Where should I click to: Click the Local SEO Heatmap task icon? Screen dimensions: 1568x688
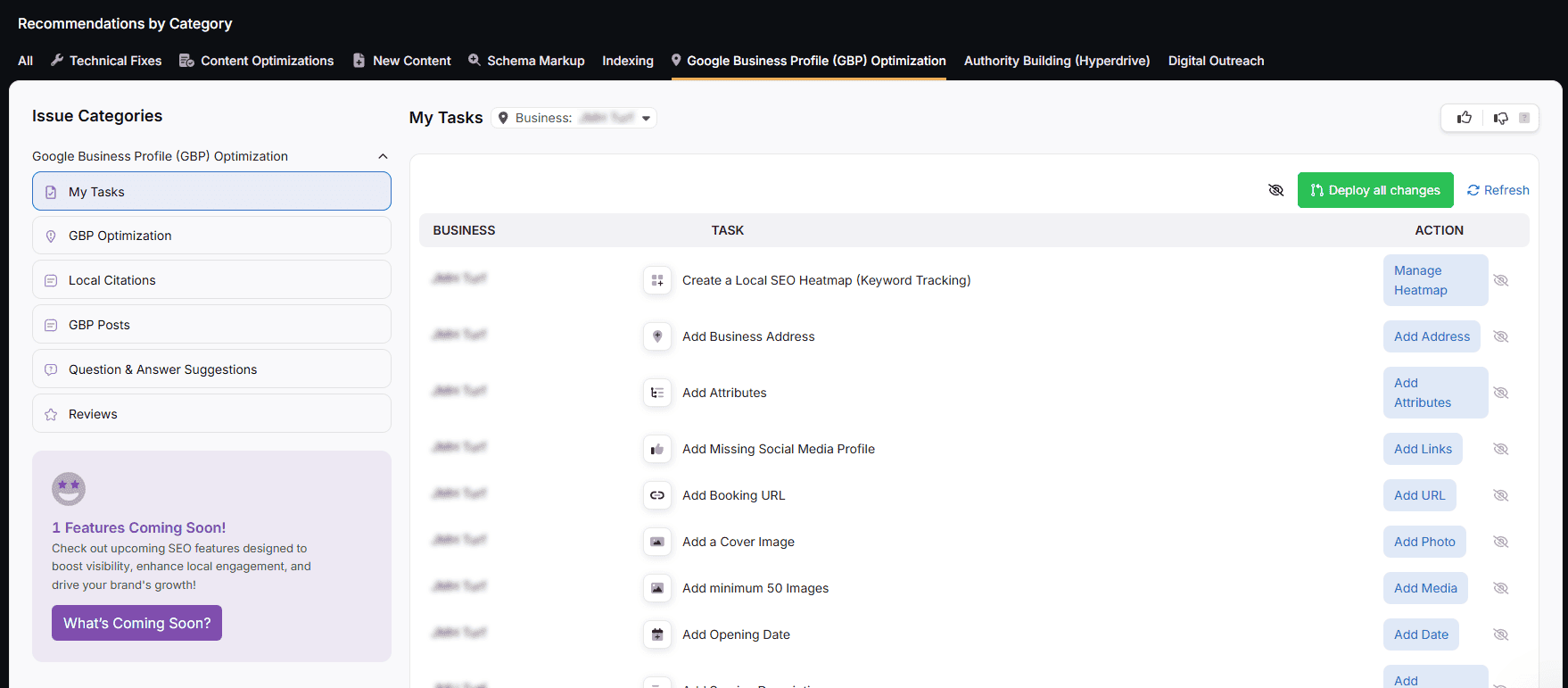(x=657, y=280)
